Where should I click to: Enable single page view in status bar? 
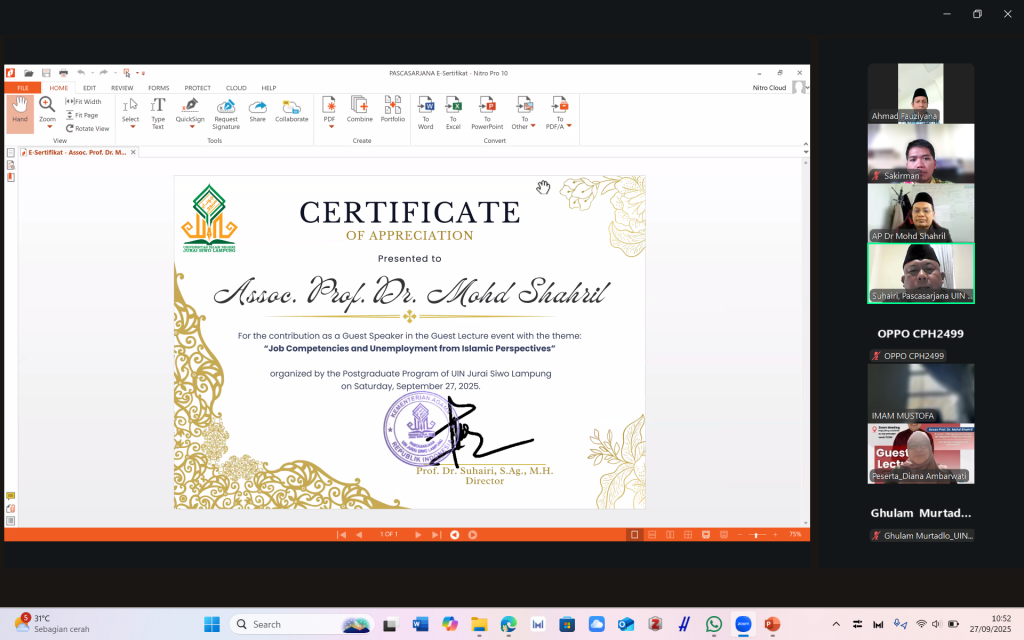coord(634,535)
